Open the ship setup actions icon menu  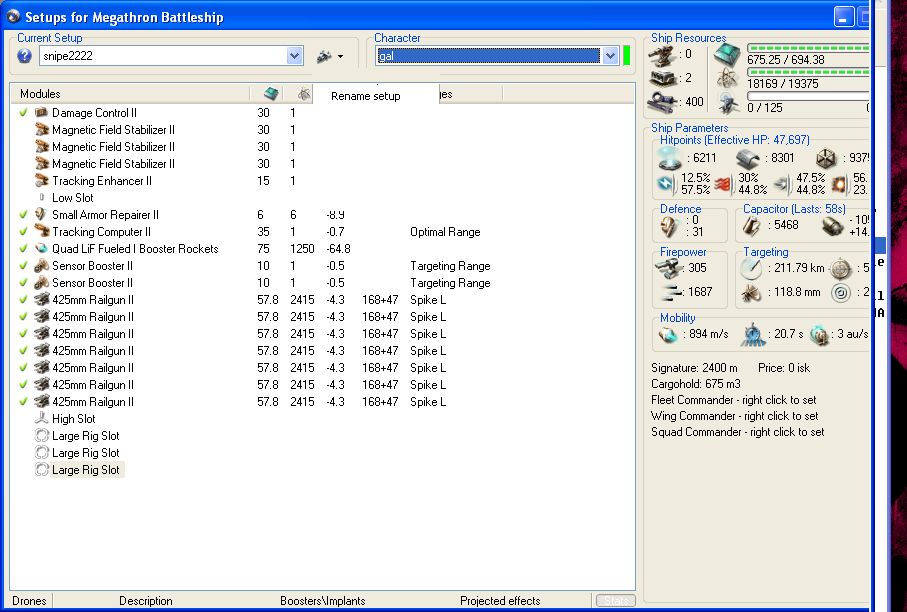click(329, 56)
